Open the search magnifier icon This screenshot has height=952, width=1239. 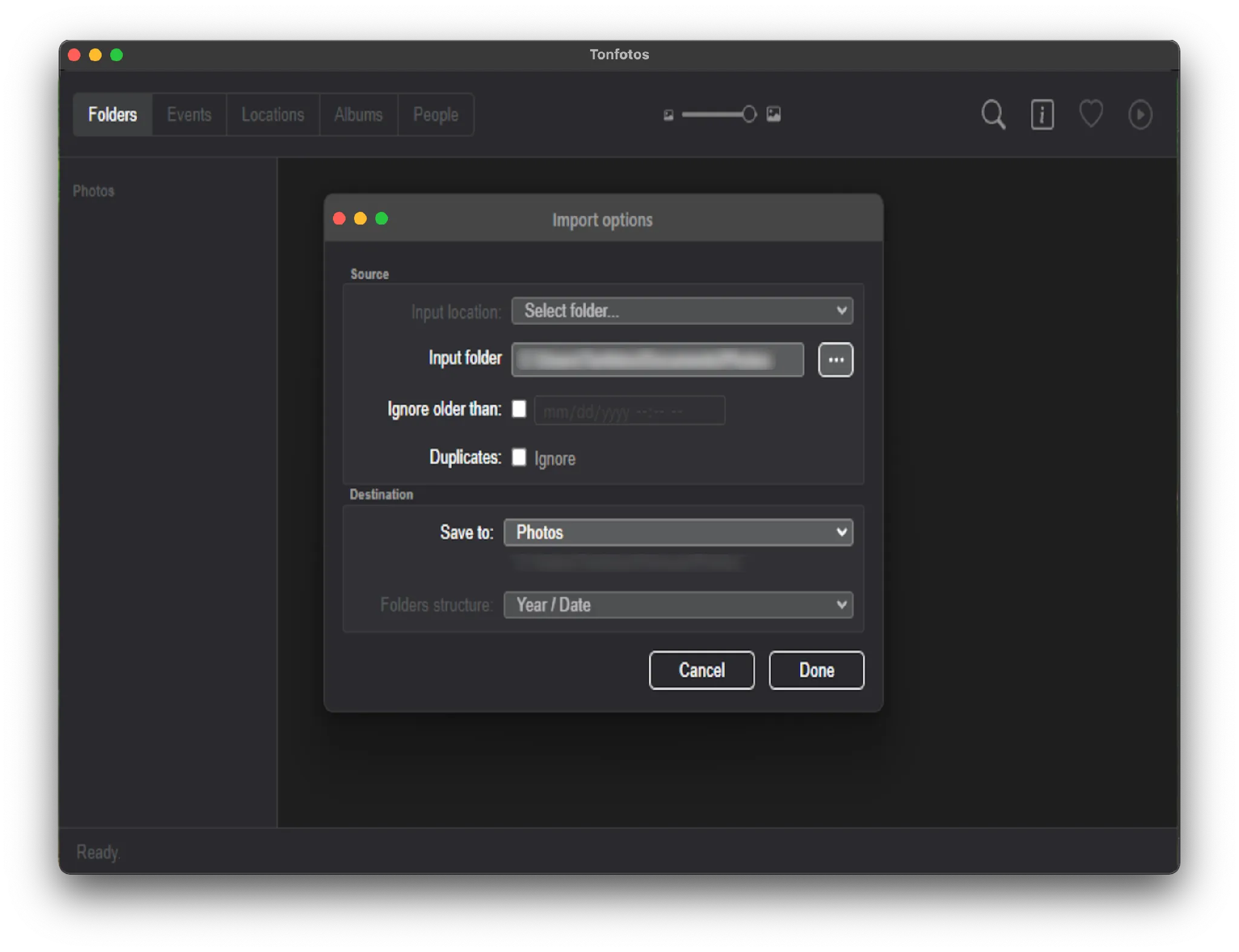[993, 114]
